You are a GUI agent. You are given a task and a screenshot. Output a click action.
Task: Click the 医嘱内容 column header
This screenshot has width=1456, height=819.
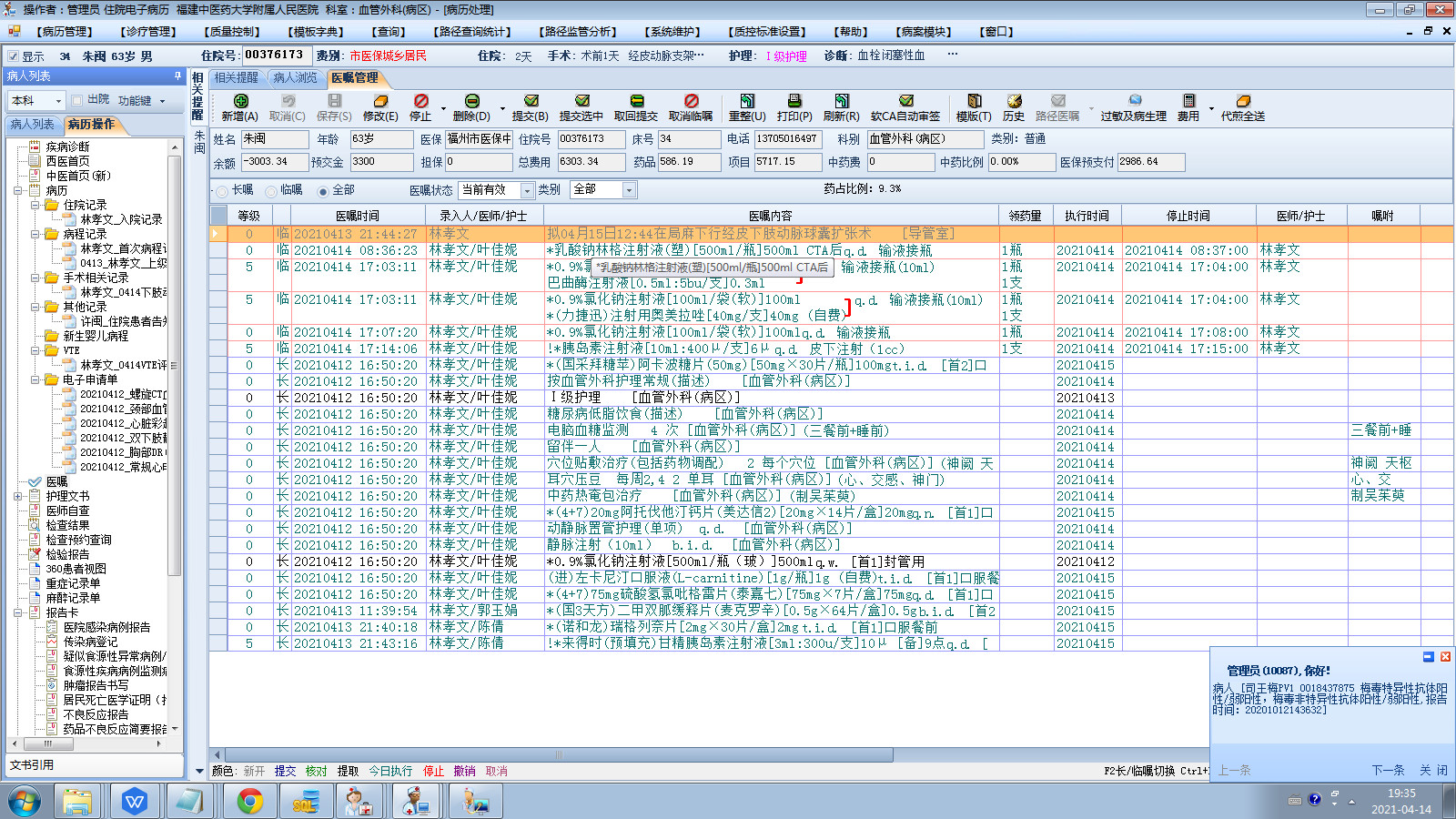pos(771,217)
